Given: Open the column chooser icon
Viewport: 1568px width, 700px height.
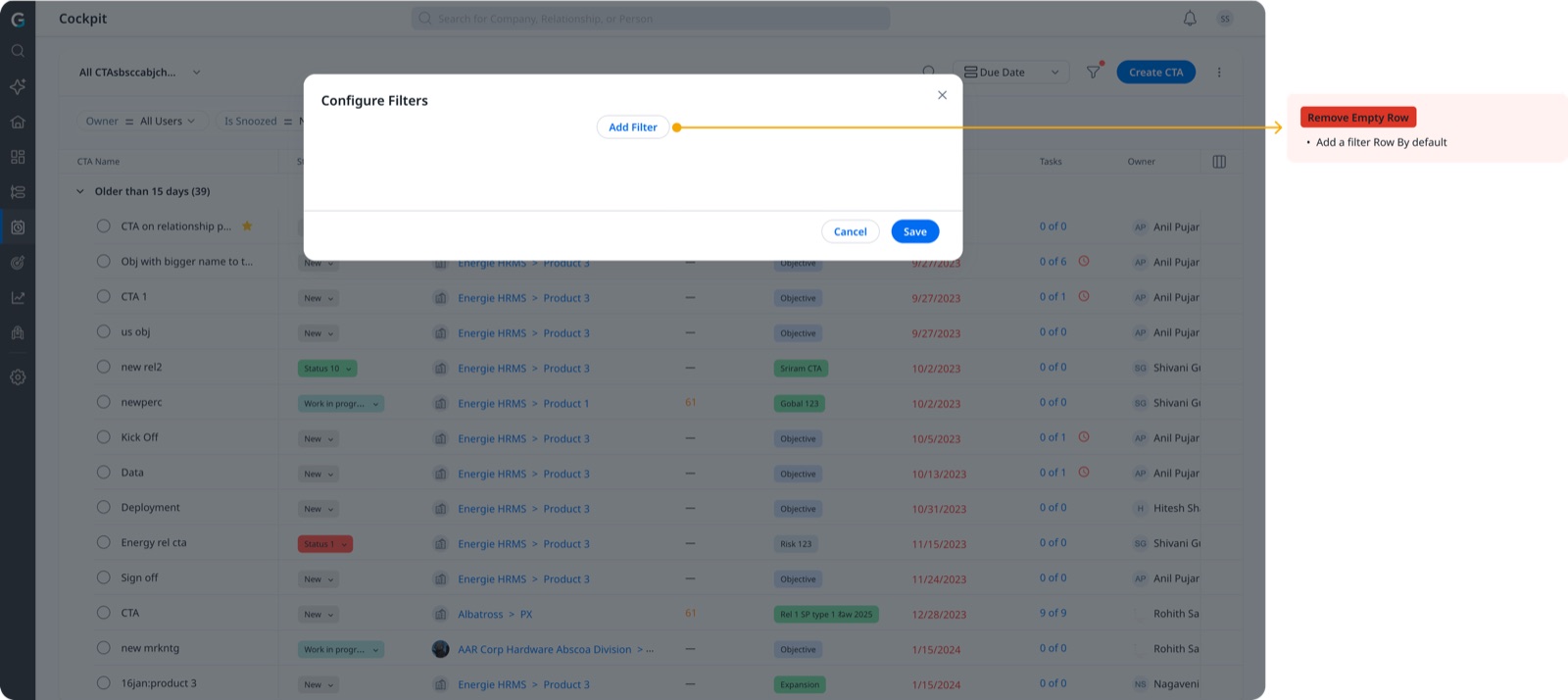Looking at the screenshot, I should (1219, 162).
